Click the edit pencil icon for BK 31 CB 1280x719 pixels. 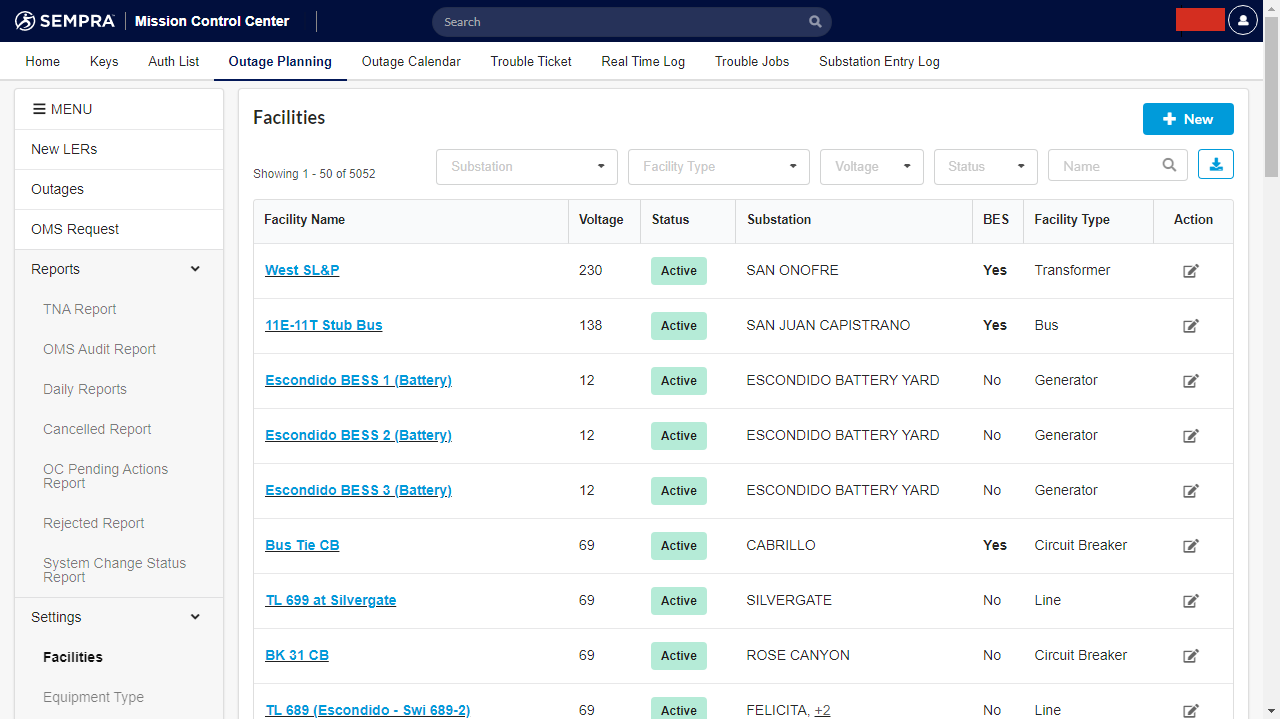pyautogui.click(x=1191, y=656)
